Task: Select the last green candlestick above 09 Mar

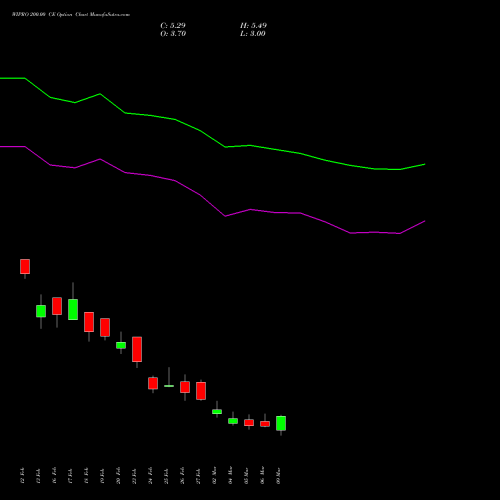Action: [281, 423]
